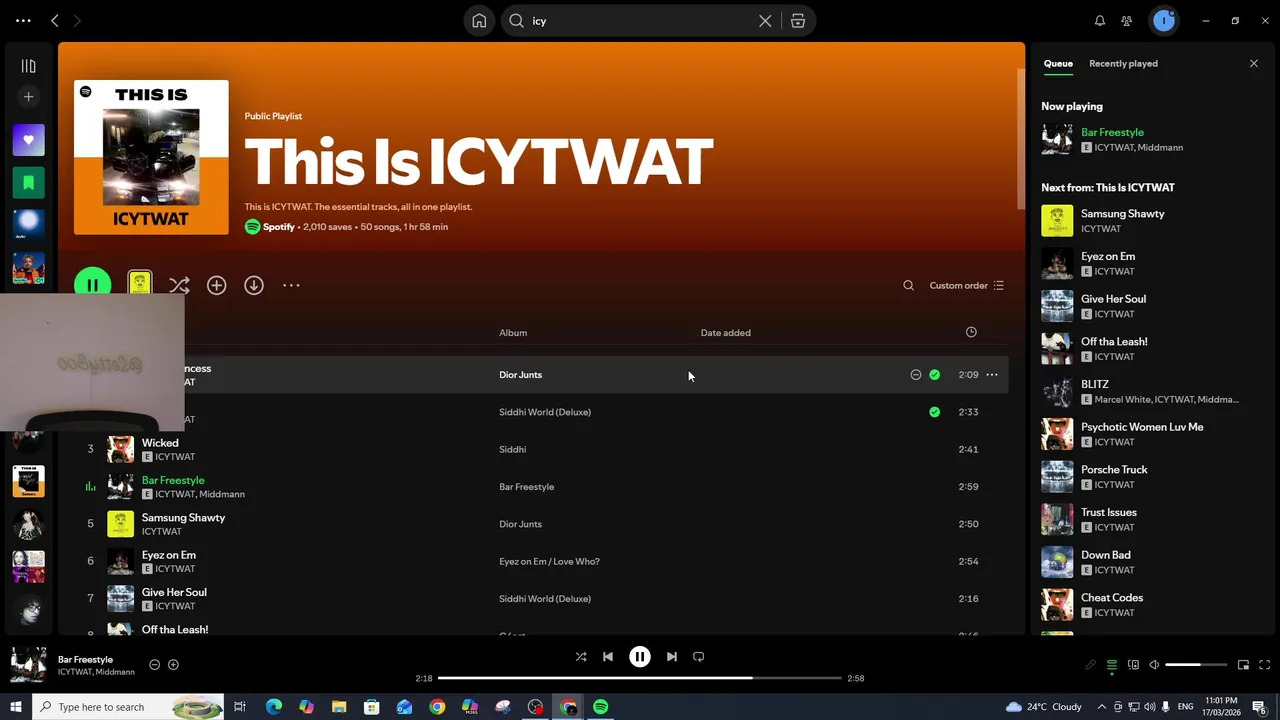Skip to previous track
Image resolution: width=1280 pixels, height=720 pixels.
coord(608,657)
